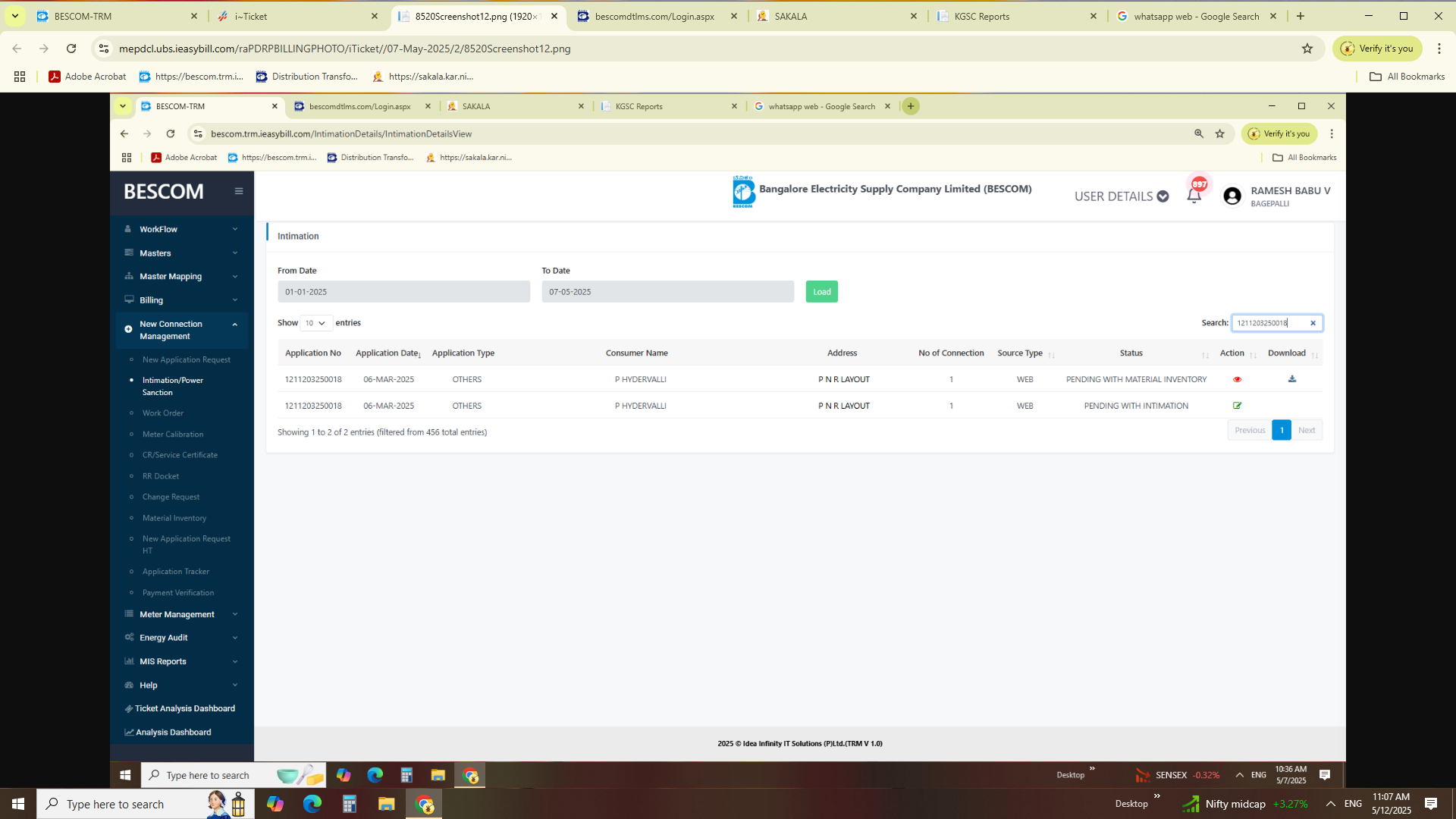Expand the Billing sidebar menu
1456x819 pixels.
click(x=180, y=300)
